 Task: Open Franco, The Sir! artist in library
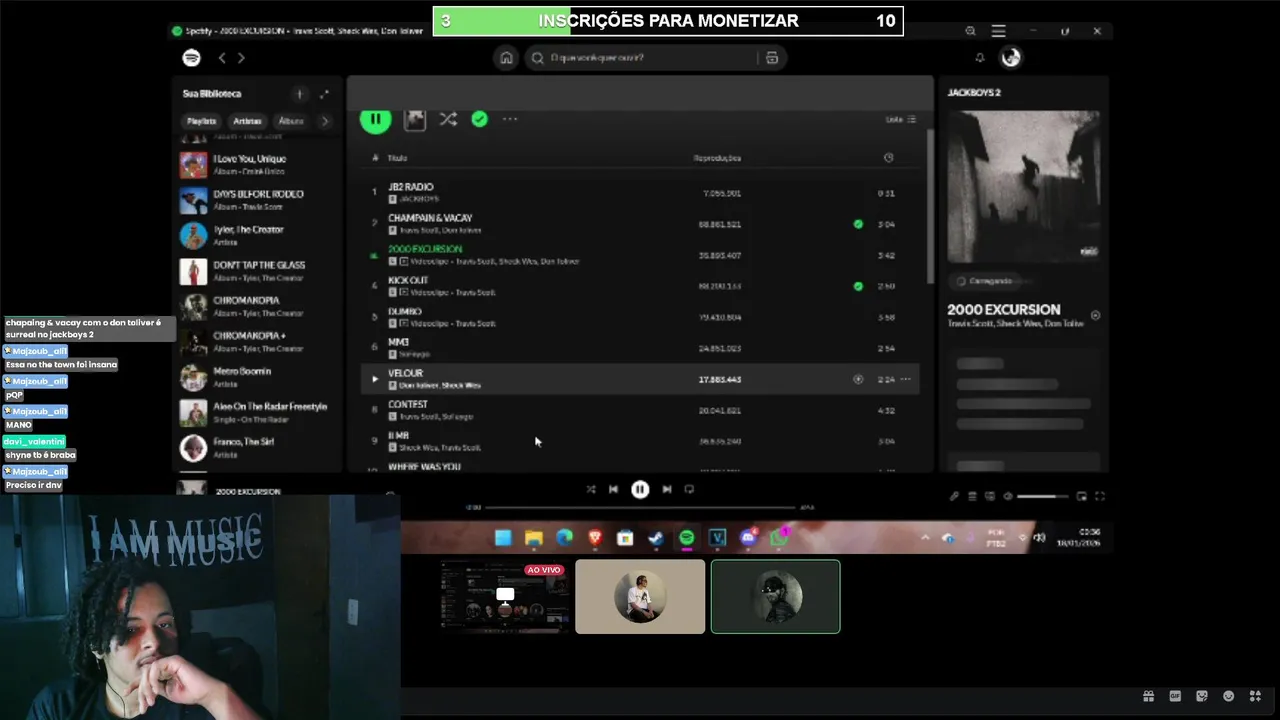click(x=259, y=448)
